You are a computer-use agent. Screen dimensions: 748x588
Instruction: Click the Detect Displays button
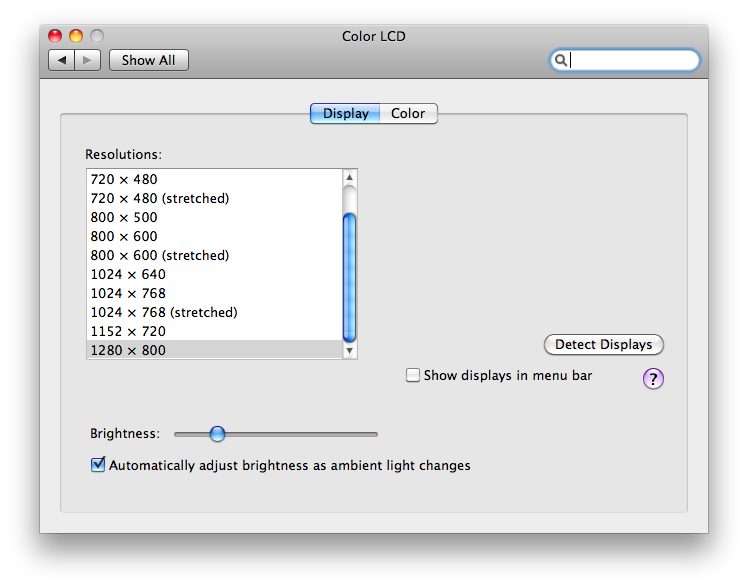coord(603,344)
